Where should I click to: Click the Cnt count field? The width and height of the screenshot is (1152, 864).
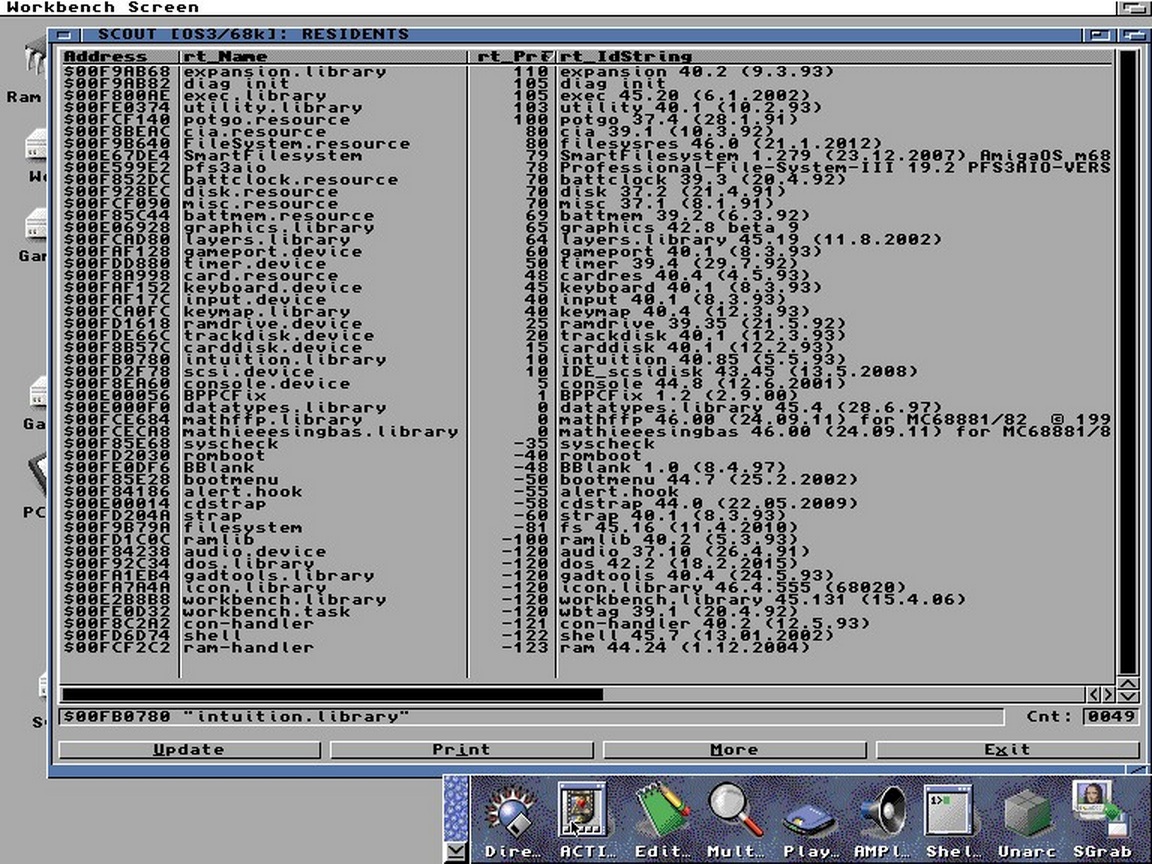[x=1110, y=716]
